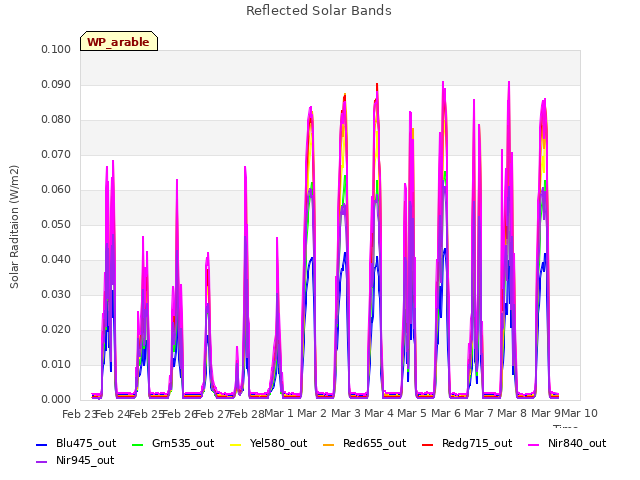This screenshot has width=640, height=480.
Task: Click the 0.030 y-axis tick label
Action: (56, 294)
